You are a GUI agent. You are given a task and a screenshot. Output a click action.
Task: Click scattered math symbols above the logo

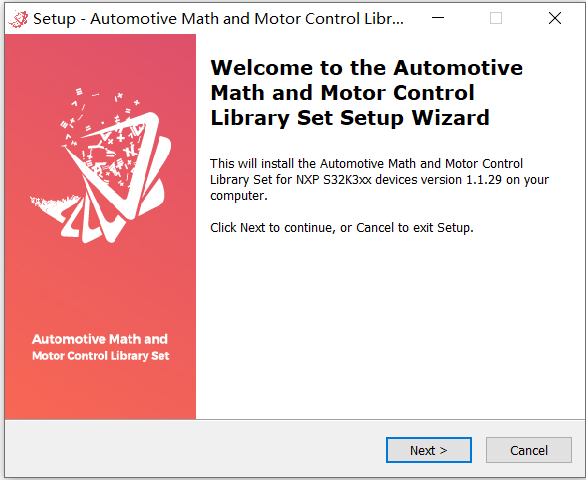click(101, 108)
